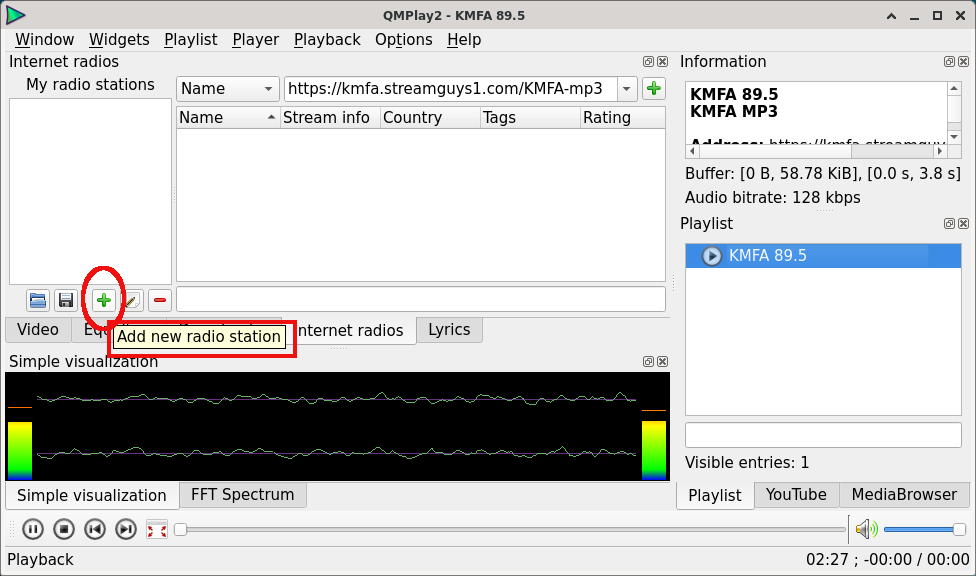Click the green plus Add new radio station button
The height and width of the screenshot is (576, 976).
pos(103,300)
